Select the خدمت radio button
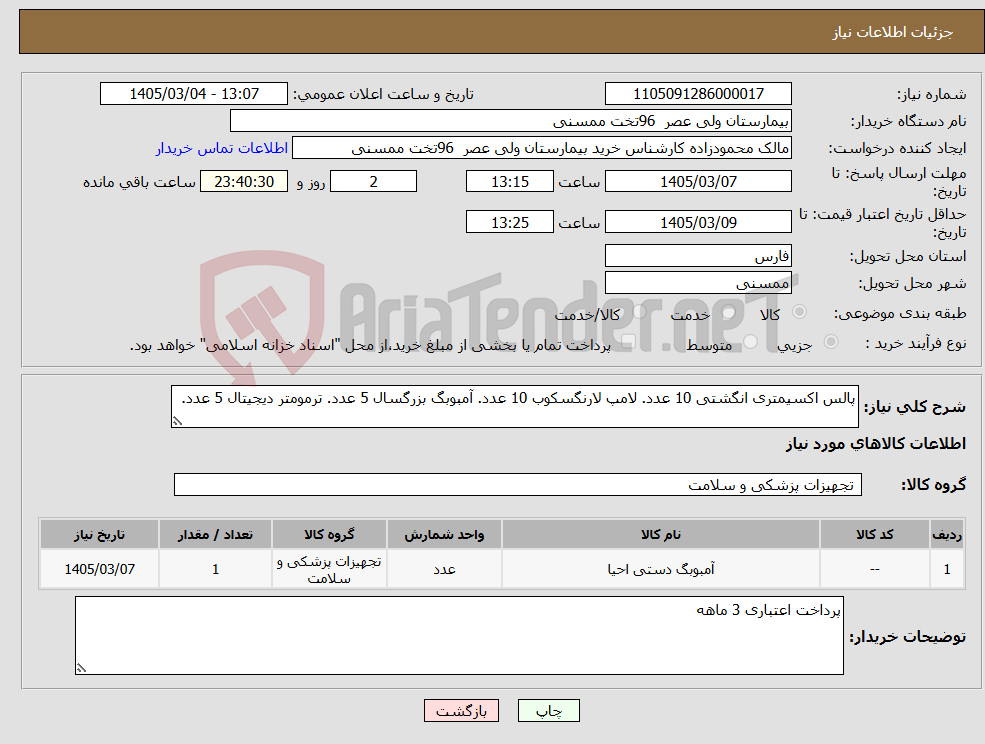 click(729, 312)
